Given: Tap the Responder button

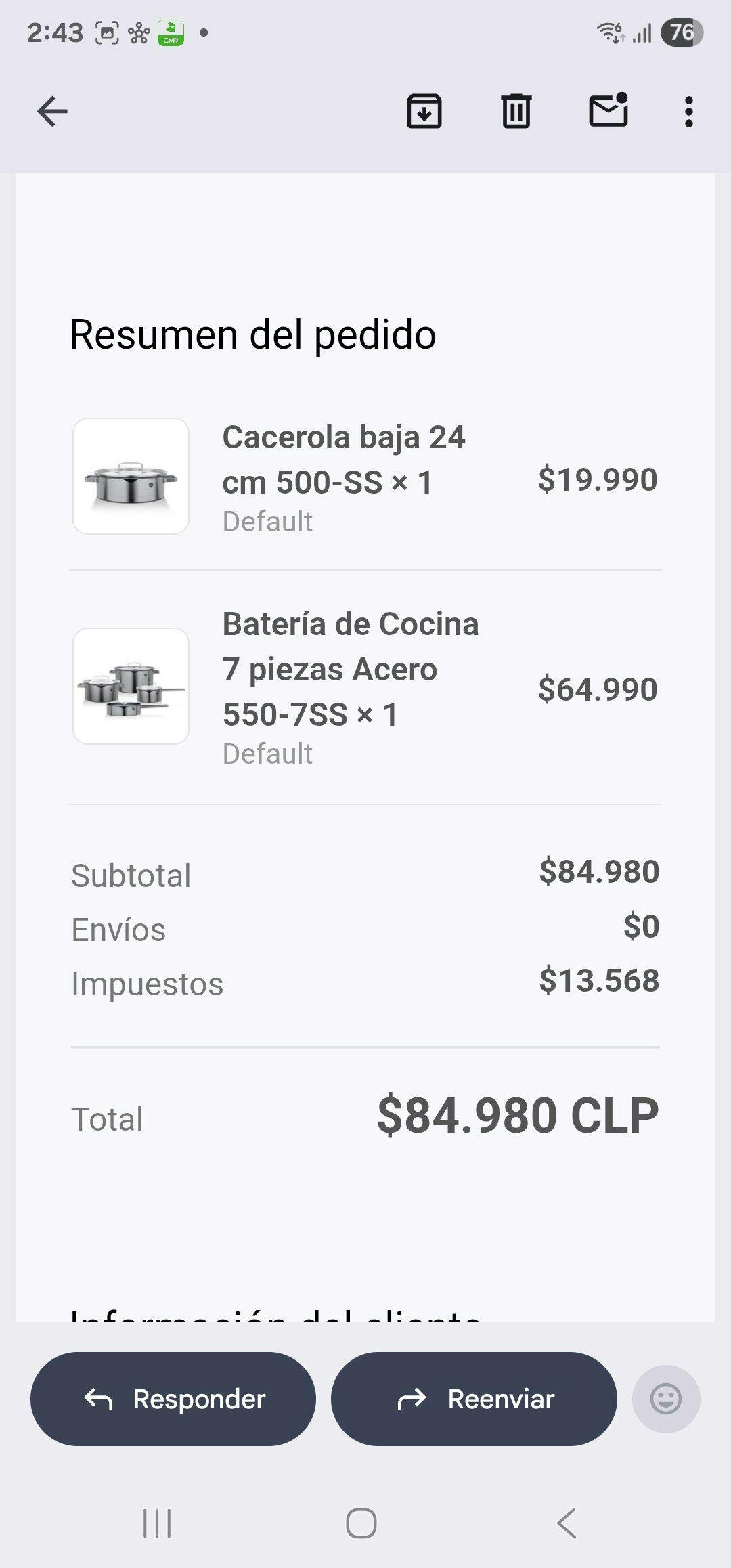Looking at the screenshot, I should tap(173, 1399).
